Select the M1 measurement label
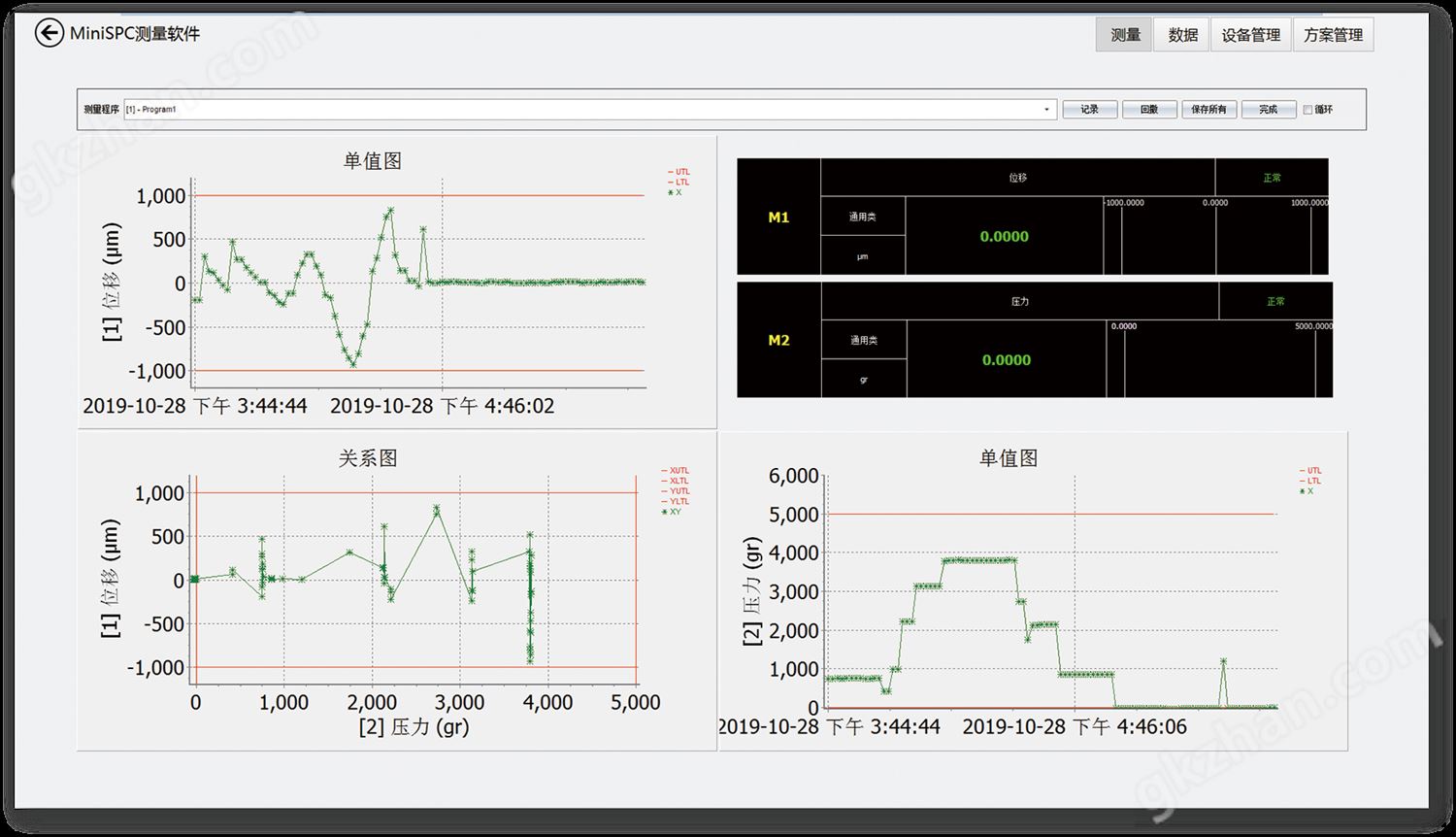This screenshot has height=837, width=1456. (x=778, y=218)
